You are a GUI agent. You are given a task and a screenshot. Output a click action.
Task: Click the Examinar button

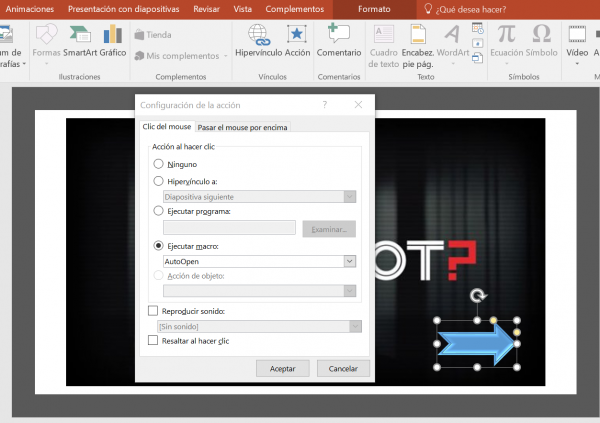pos(329,229)
